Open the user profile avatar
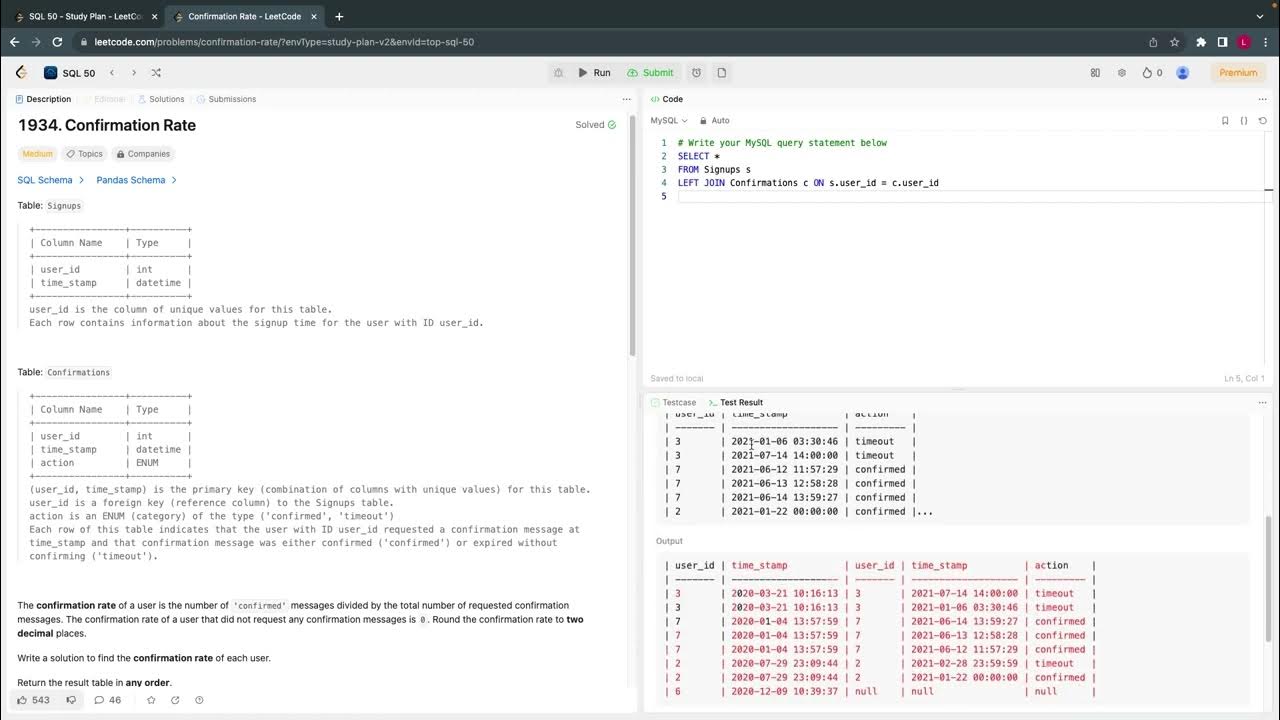This screenshot has width=1280, height=720. 1183,73
